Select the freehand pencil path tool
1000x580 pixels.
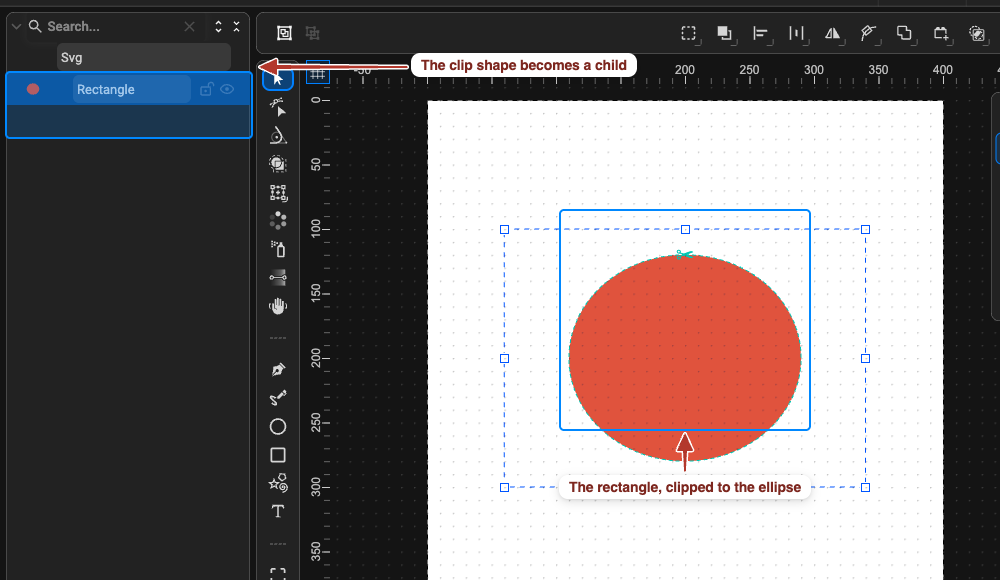(277, 398)
